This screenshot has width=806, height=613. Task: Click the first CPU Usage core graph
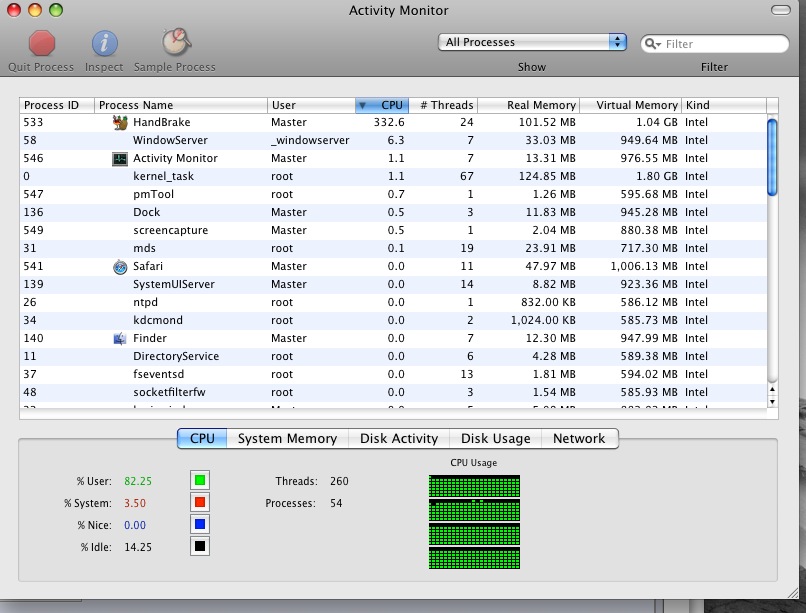tap(474, 486)
